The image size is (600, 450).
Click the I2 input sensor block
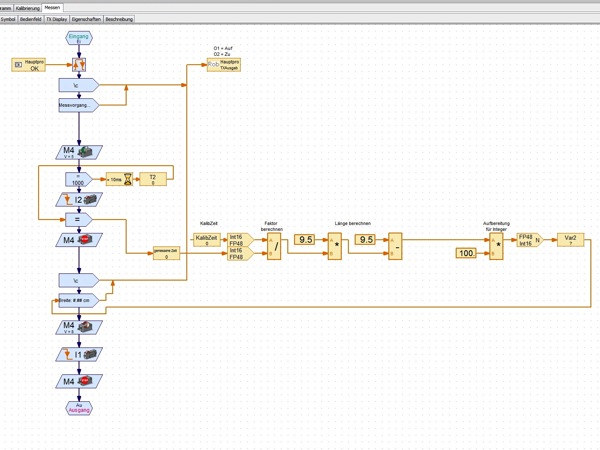tap(79, 200)
